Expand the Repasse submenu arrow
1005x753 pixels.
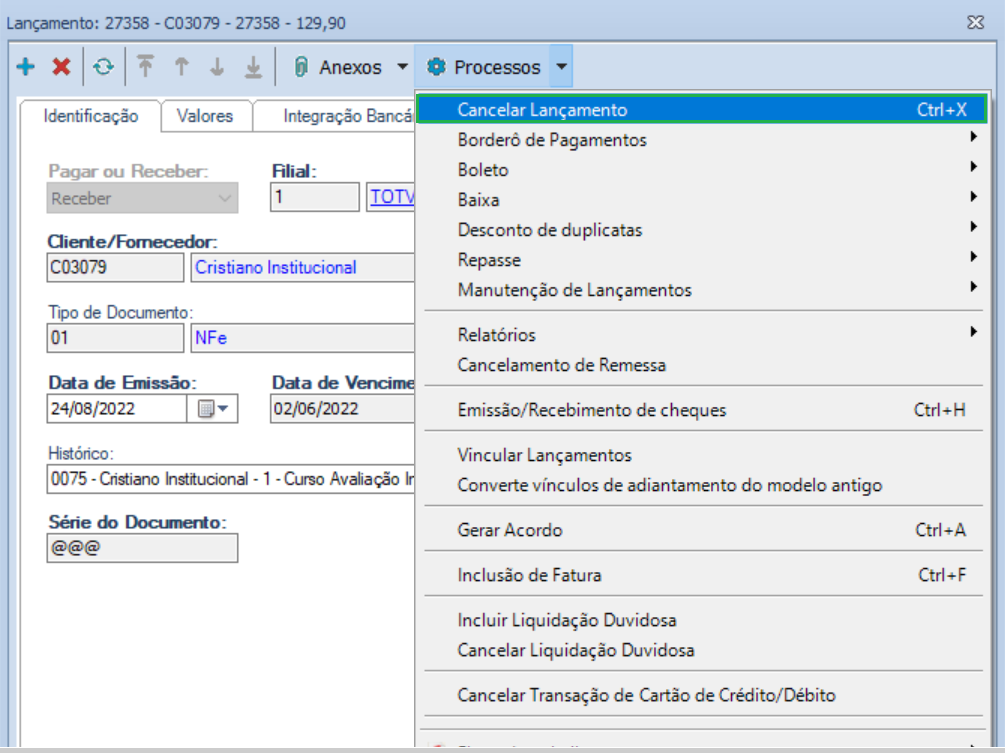click(x=973, y=257)
